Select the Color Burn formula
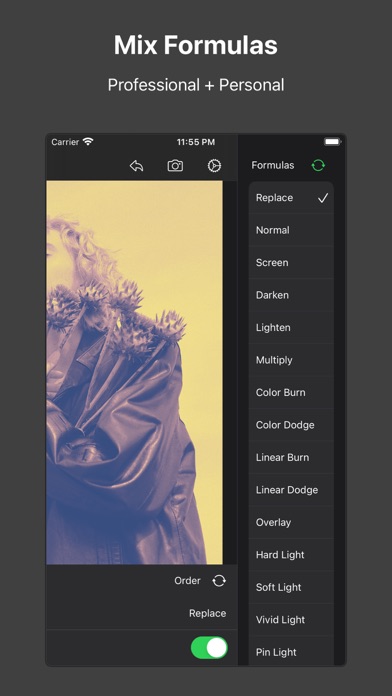 tap(291, 392)
